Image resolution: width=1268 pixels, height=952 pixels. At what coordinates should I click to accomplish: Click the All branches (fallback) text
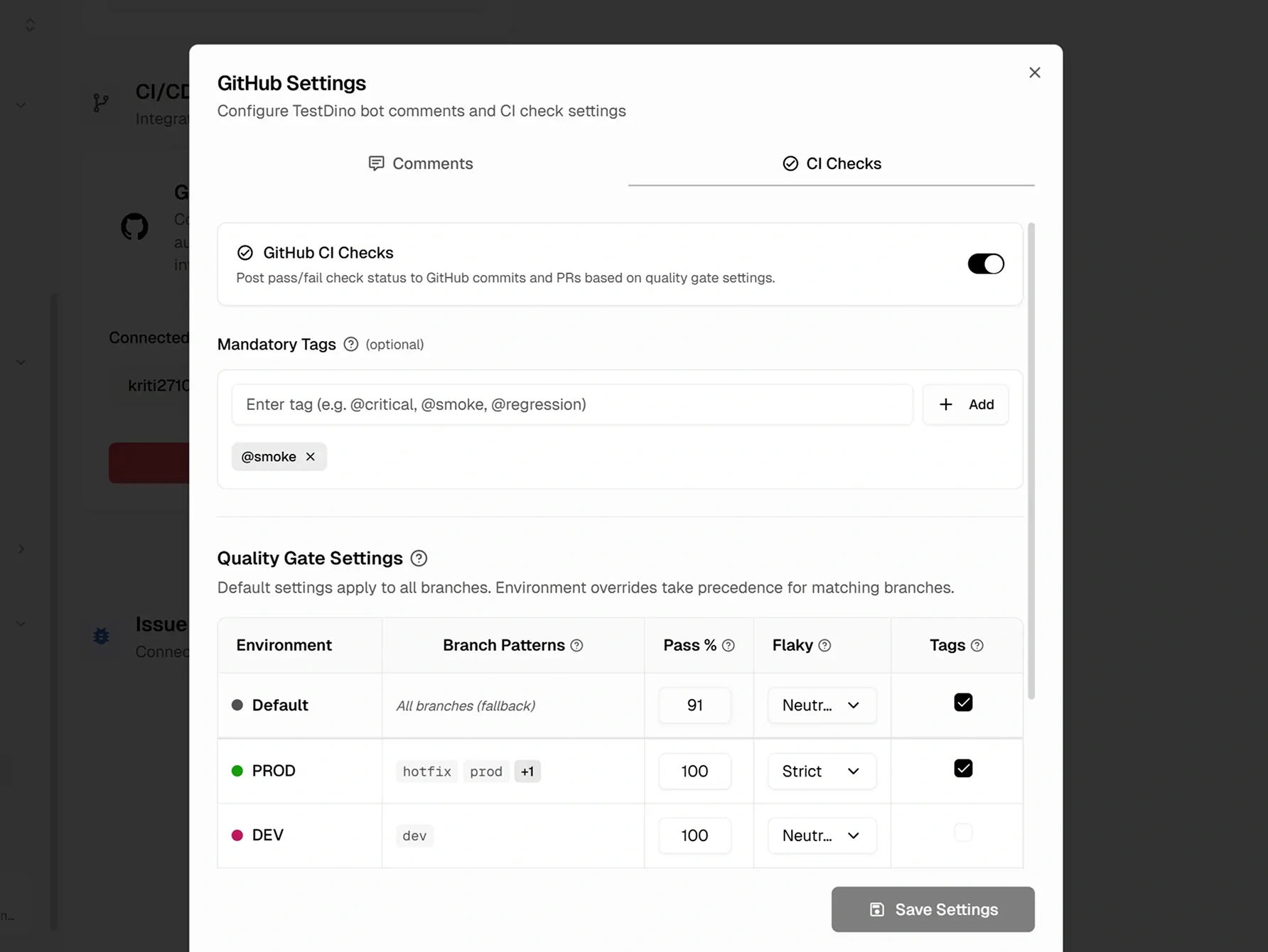466,706
